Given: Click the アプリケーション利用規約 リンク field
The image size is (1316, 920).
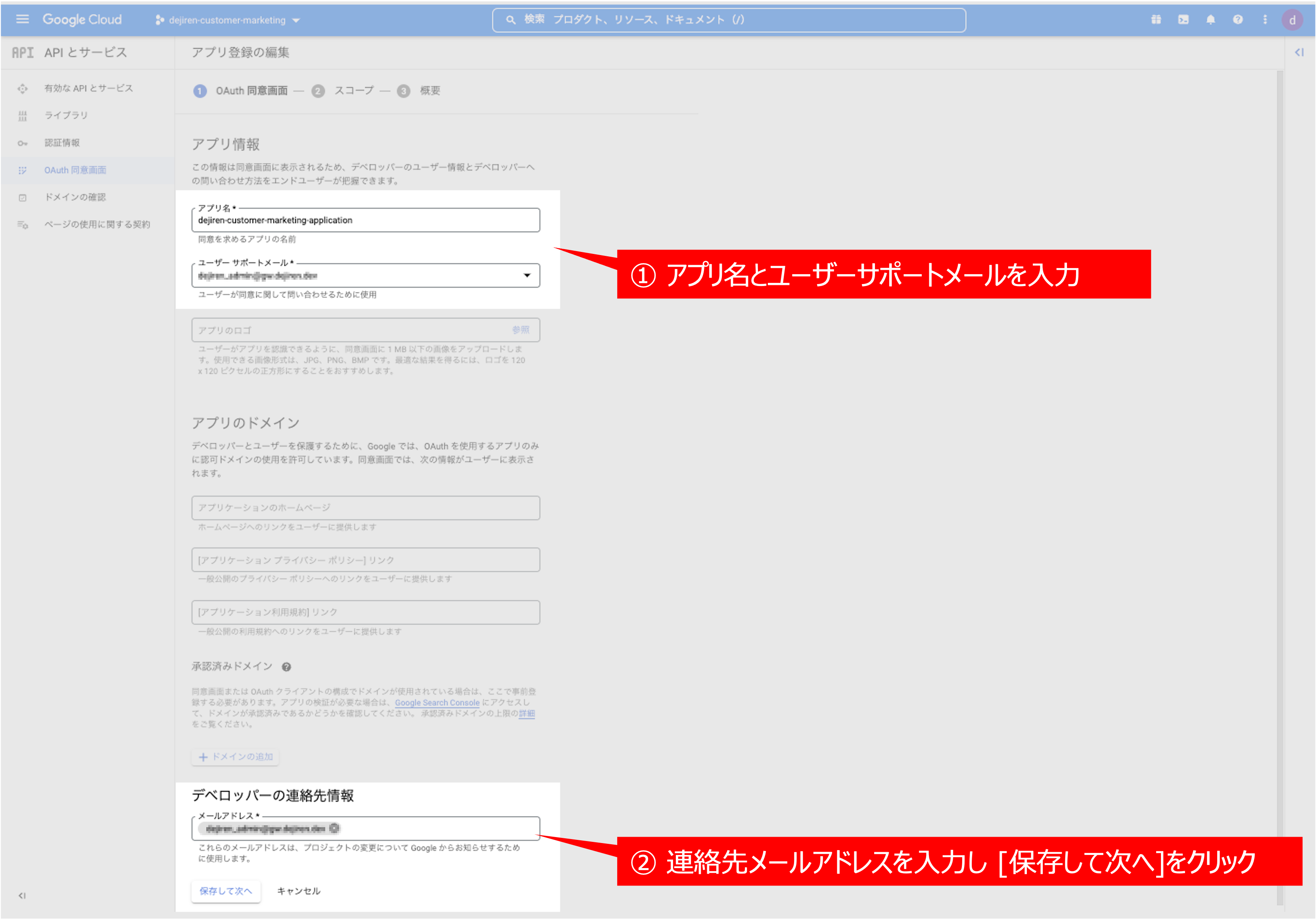Looking at the screenshot, I should click(366, 612).
